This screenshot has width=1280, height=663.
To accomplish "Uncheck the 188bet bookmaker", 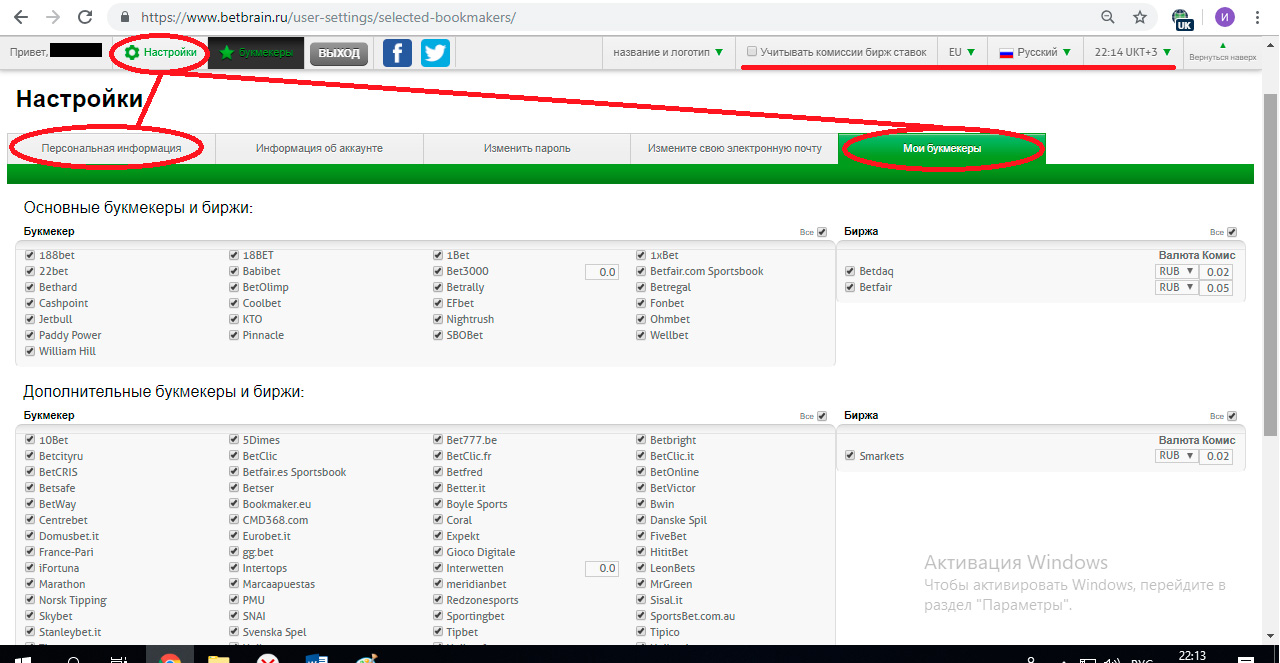I will (x=31, y=255).
